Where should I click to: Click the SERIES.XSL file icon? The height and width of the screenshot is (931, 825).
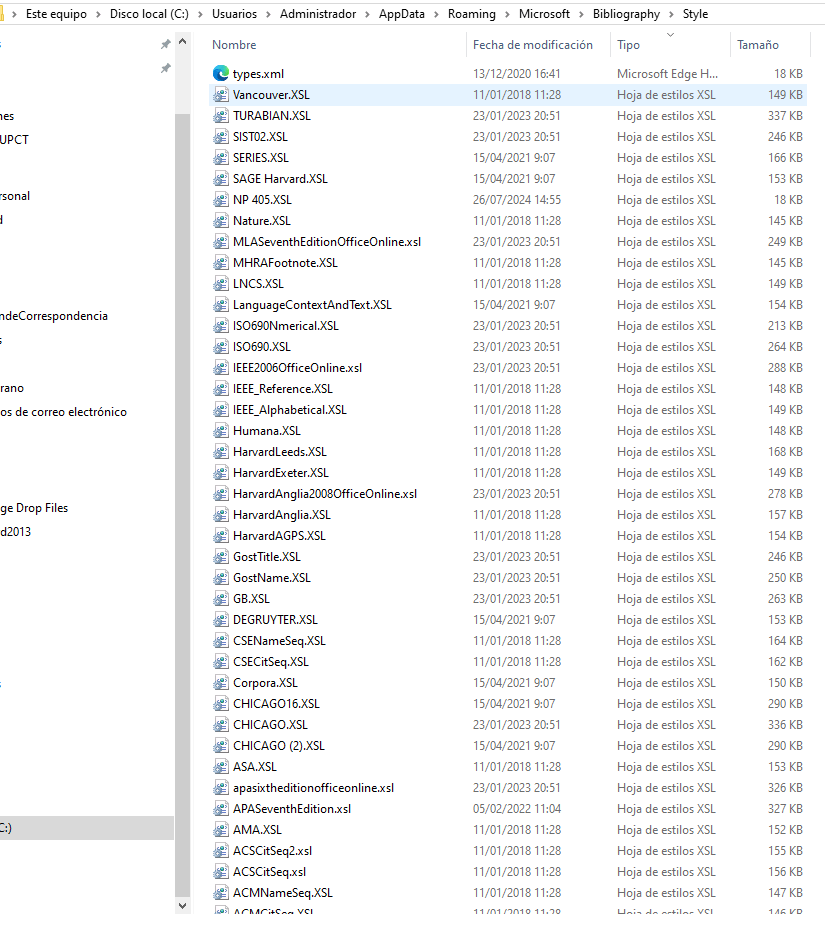221,158
